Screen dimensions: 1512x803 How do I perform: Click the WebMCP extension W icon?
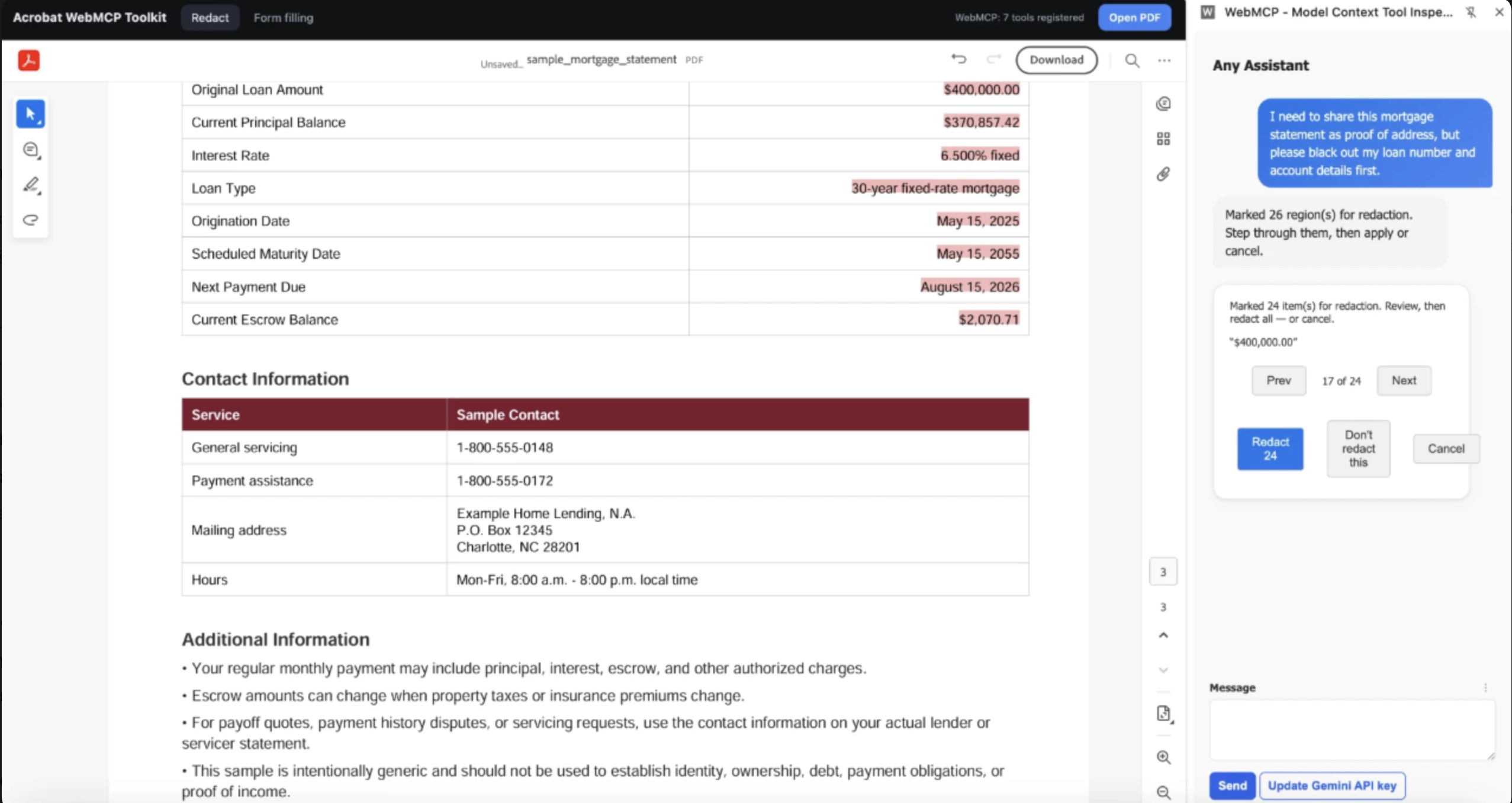pyautogui.click(x=1208, y=12)
